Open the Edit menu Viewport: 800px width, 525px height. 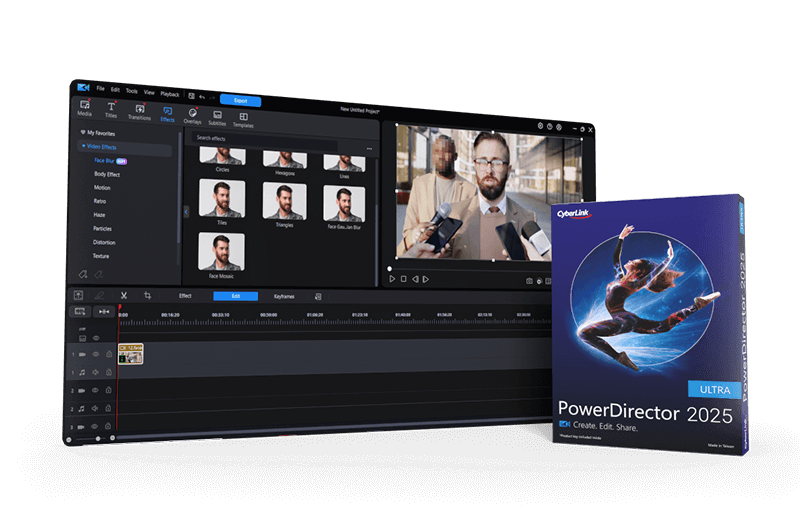(115, 90)
